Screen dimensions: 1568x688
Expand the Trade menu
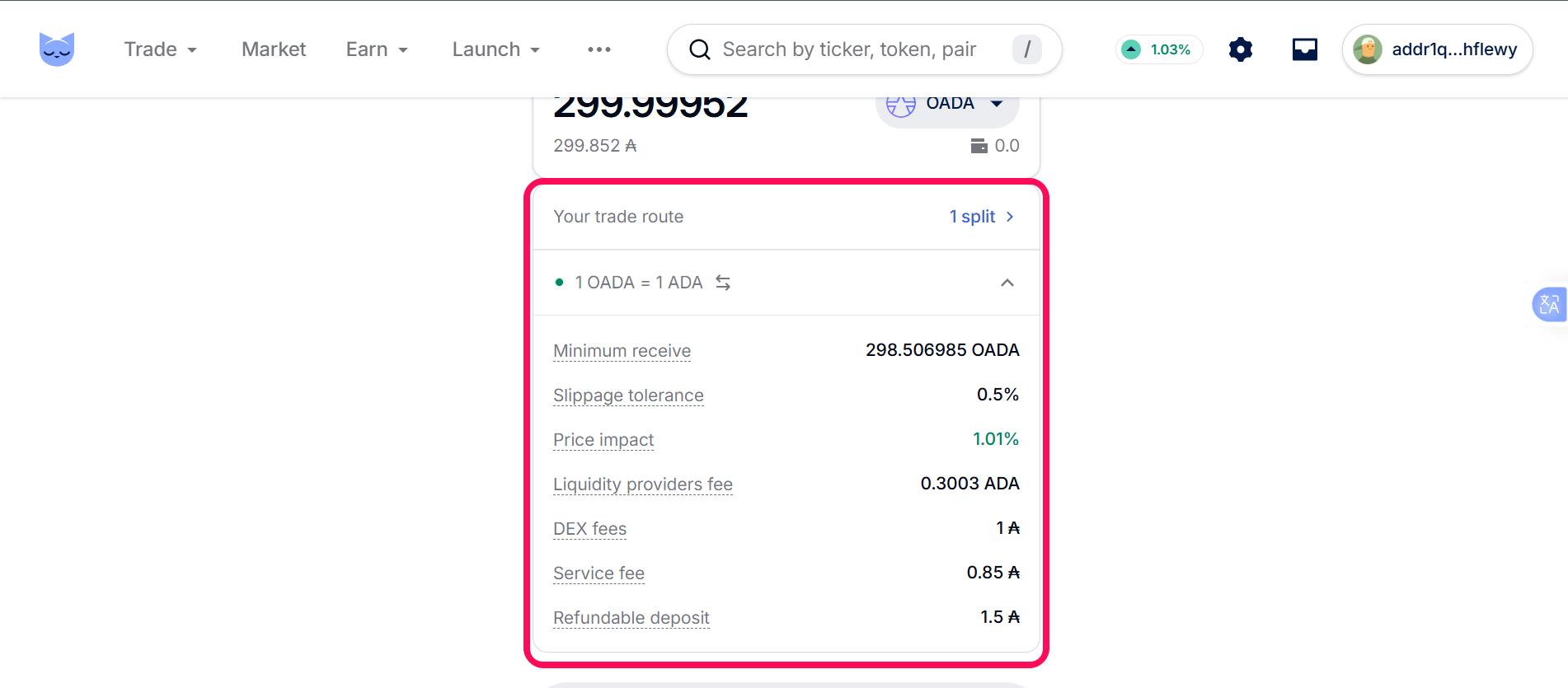pos(160,49)
